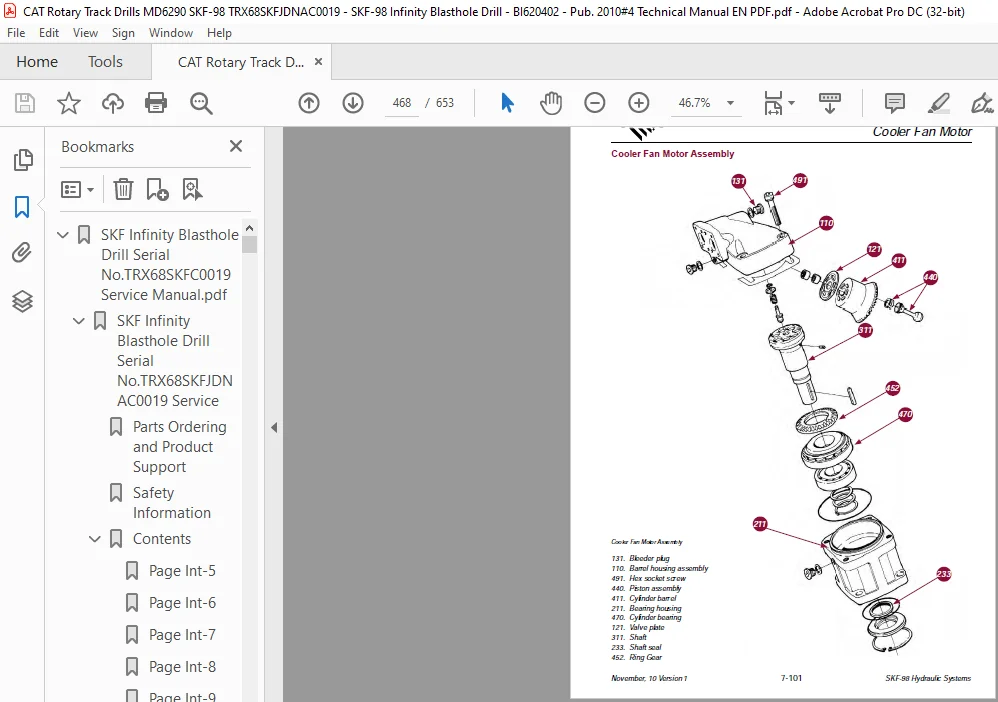
Task: Close the Bookmarks panel
Action: (x=236, y=146)
